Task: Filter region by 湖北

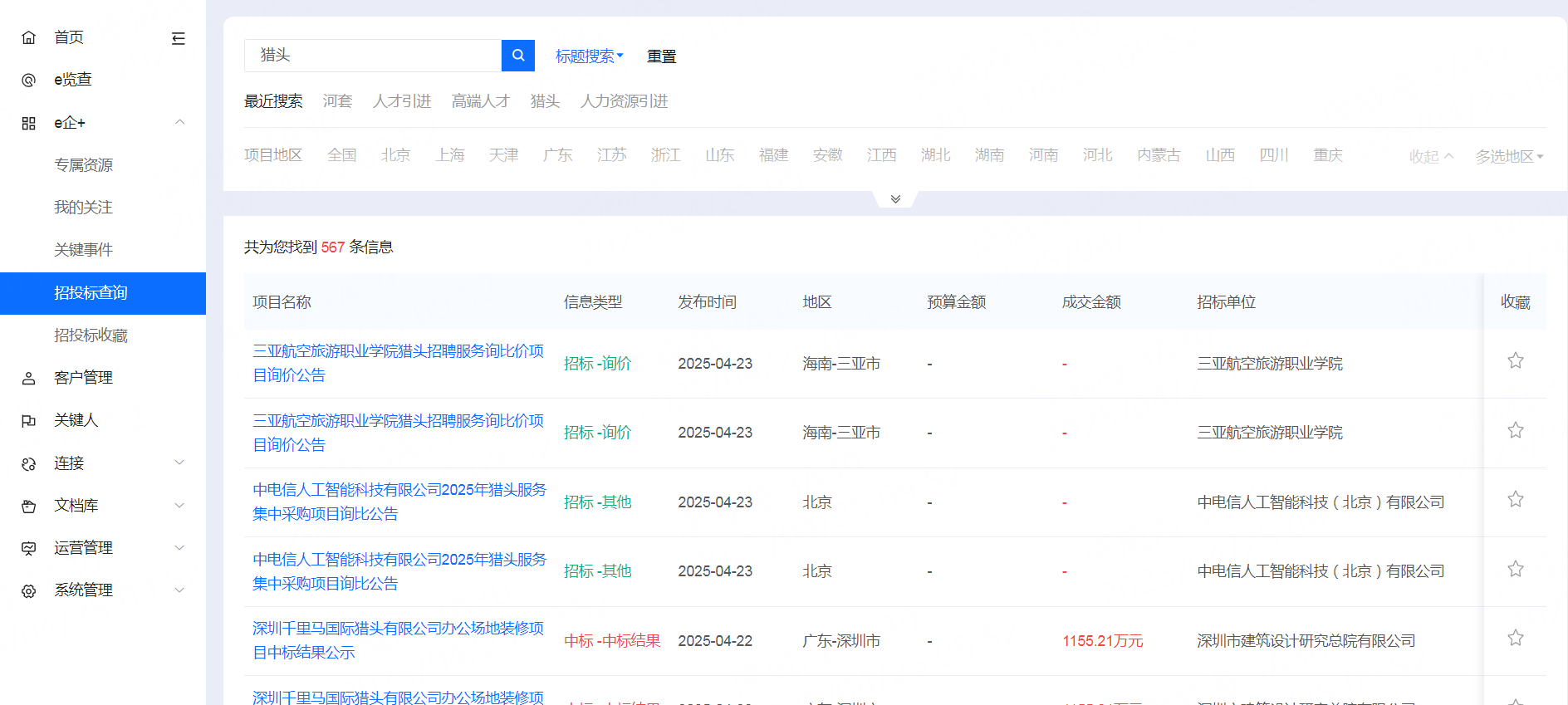Action: pos(936,155)
